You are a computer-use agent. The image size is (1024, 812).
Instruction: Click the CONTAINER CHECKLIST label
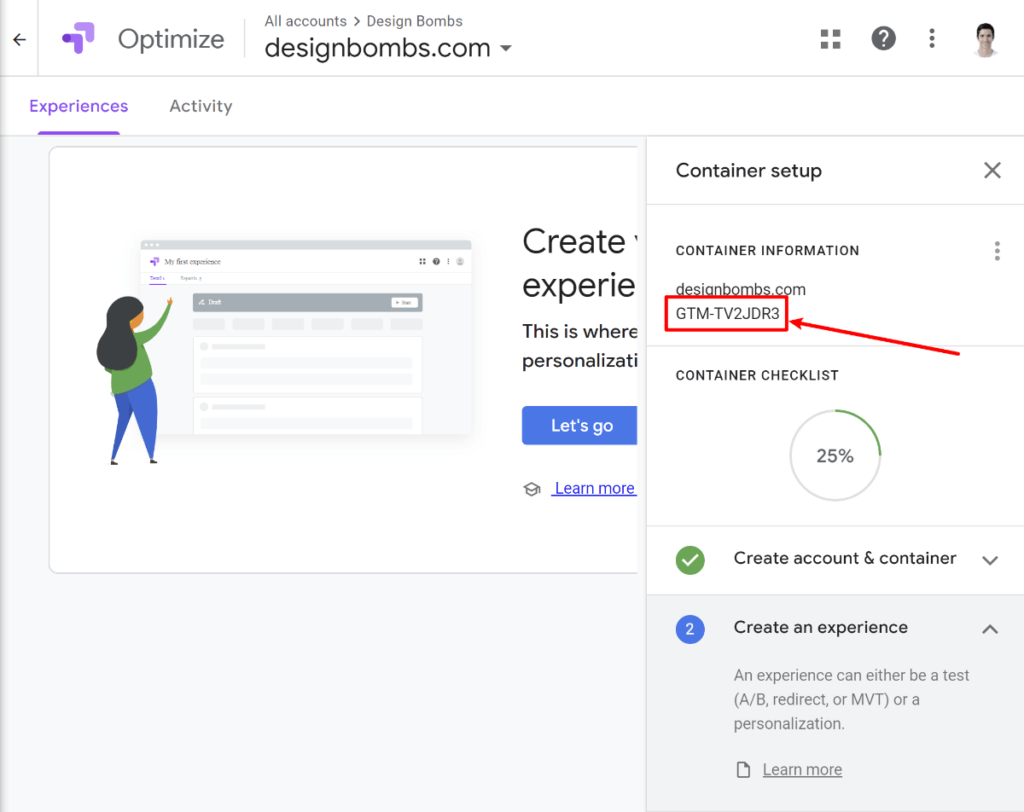click(757, 376)
